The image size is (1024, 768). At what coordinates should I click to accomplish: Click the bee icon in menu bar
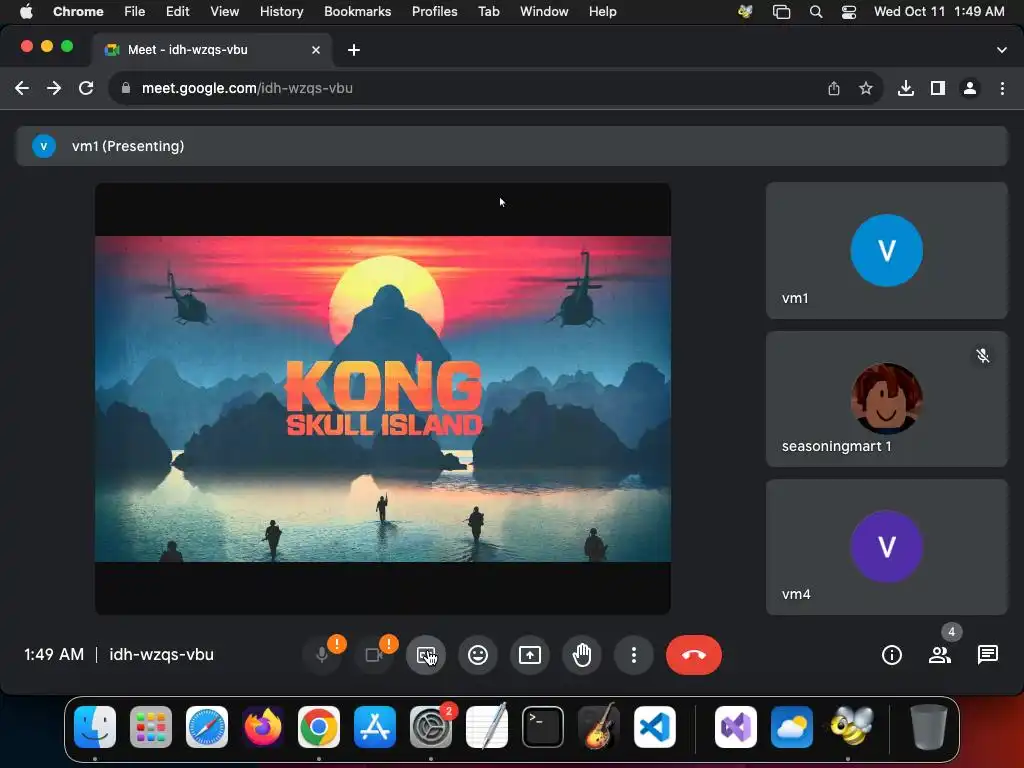click(746, 12)
